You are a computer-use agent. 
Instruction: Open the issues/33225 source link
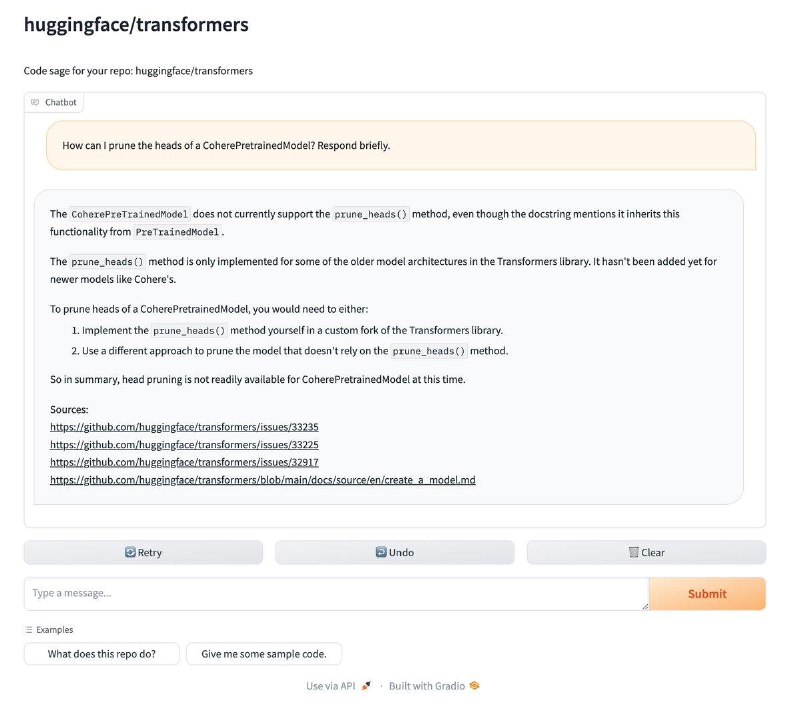tap(184, 445)
